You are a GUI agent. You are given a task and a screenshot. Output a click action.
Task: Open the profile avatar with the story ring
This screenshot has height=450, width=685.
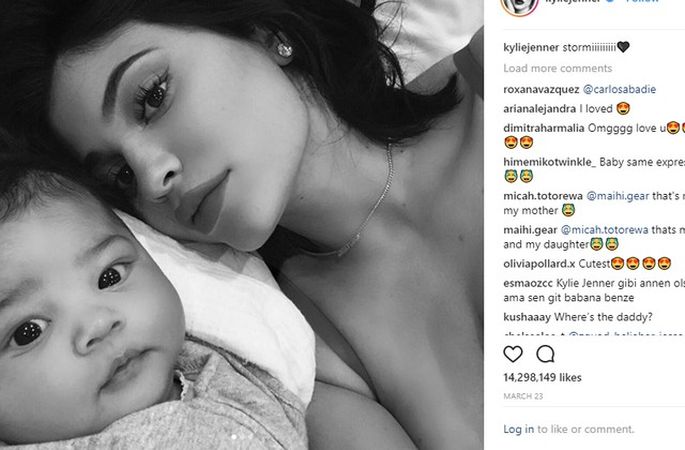pyautogui.click(x=520, y=5)
